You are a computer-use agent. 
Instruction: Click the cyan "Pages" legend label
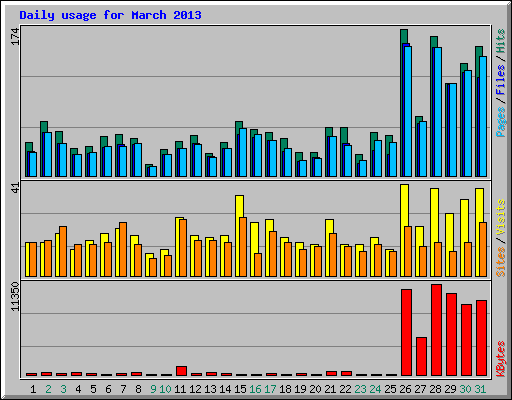pos(501,122)
